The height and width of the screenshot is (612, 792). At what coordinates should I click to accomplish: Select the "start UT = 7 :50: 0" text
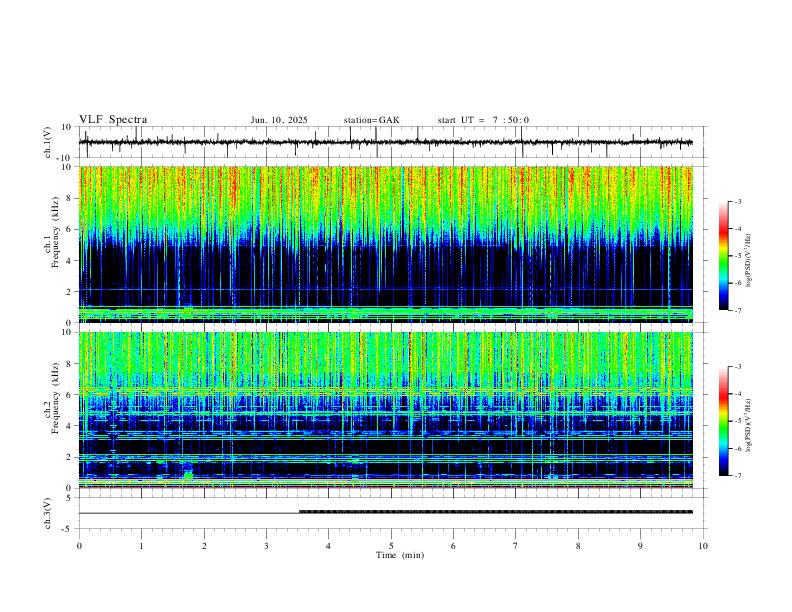pos(483,120)
